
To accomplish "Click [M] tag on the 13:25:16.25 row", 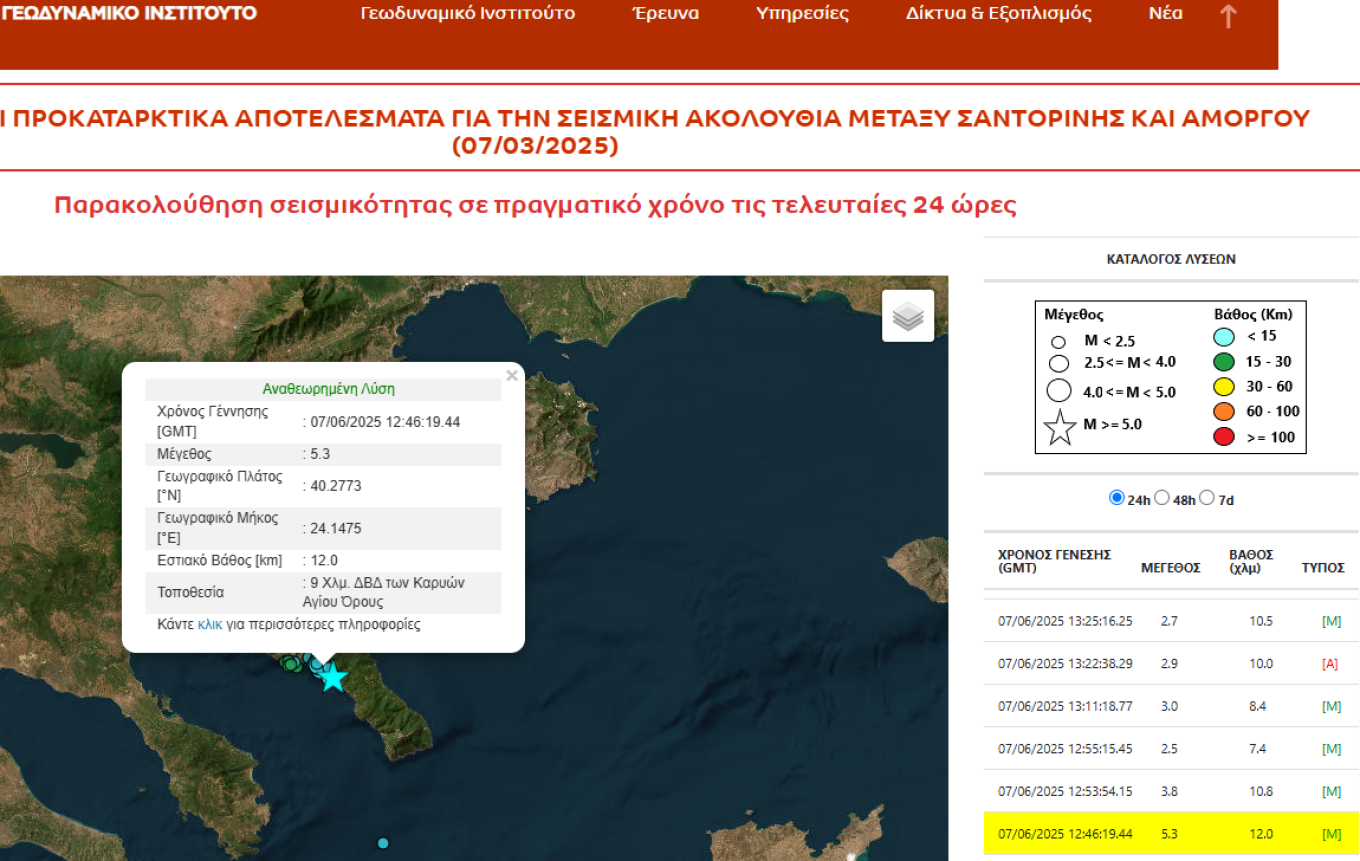I will 1330,621.
